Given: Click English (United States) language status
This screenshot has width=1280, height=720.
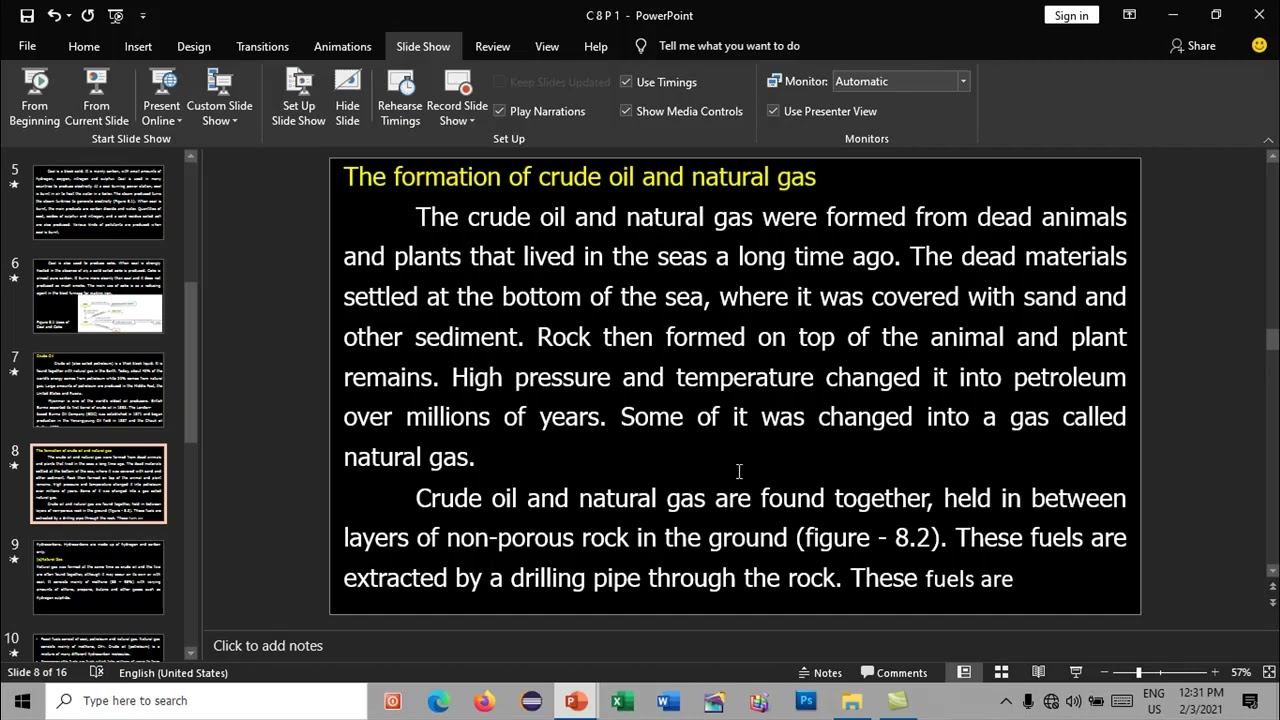Looking at the screenshot, I should coord(173,672).
